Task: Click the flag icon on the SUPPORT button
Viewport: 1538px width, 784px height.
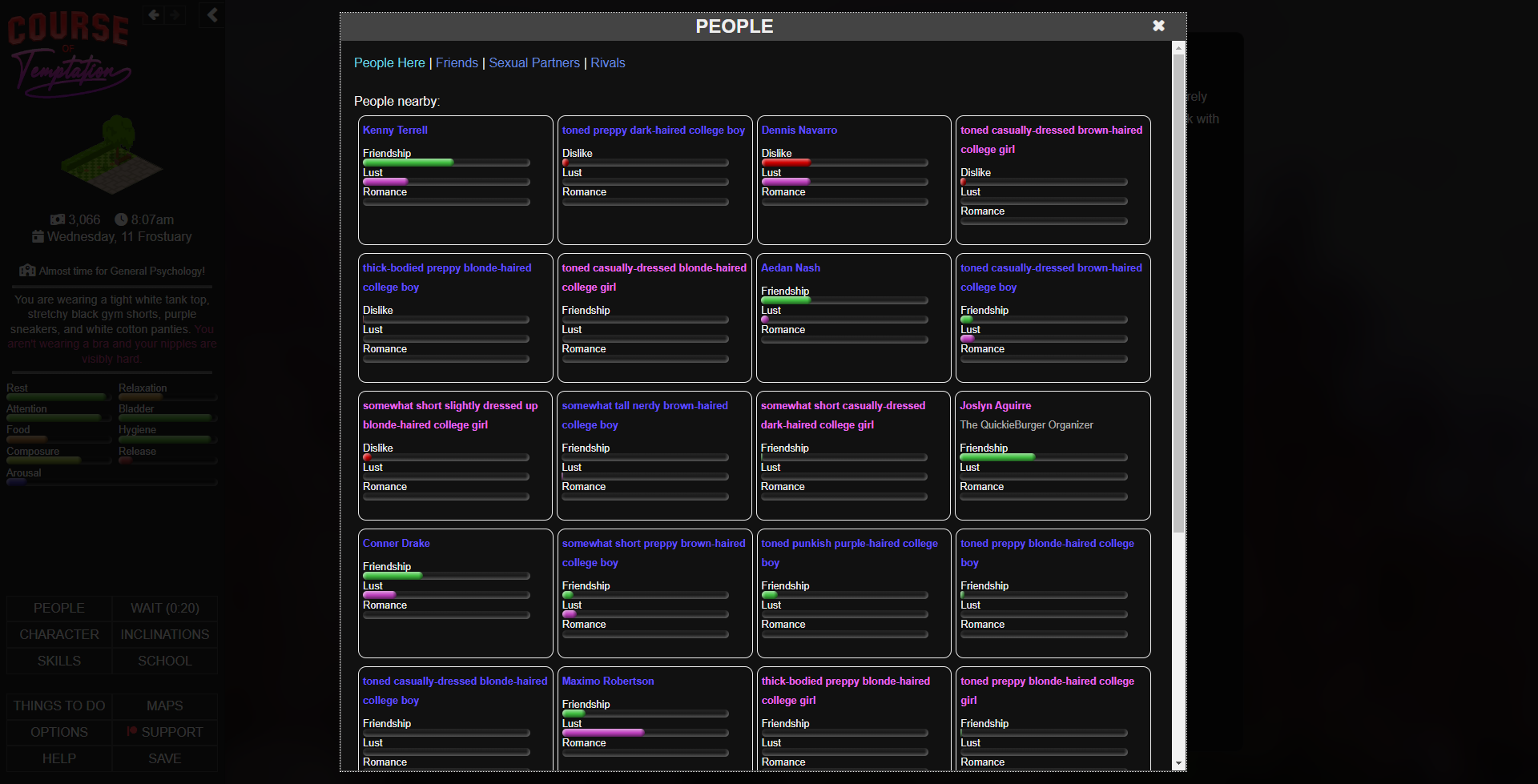Action: tap(131, 731)
